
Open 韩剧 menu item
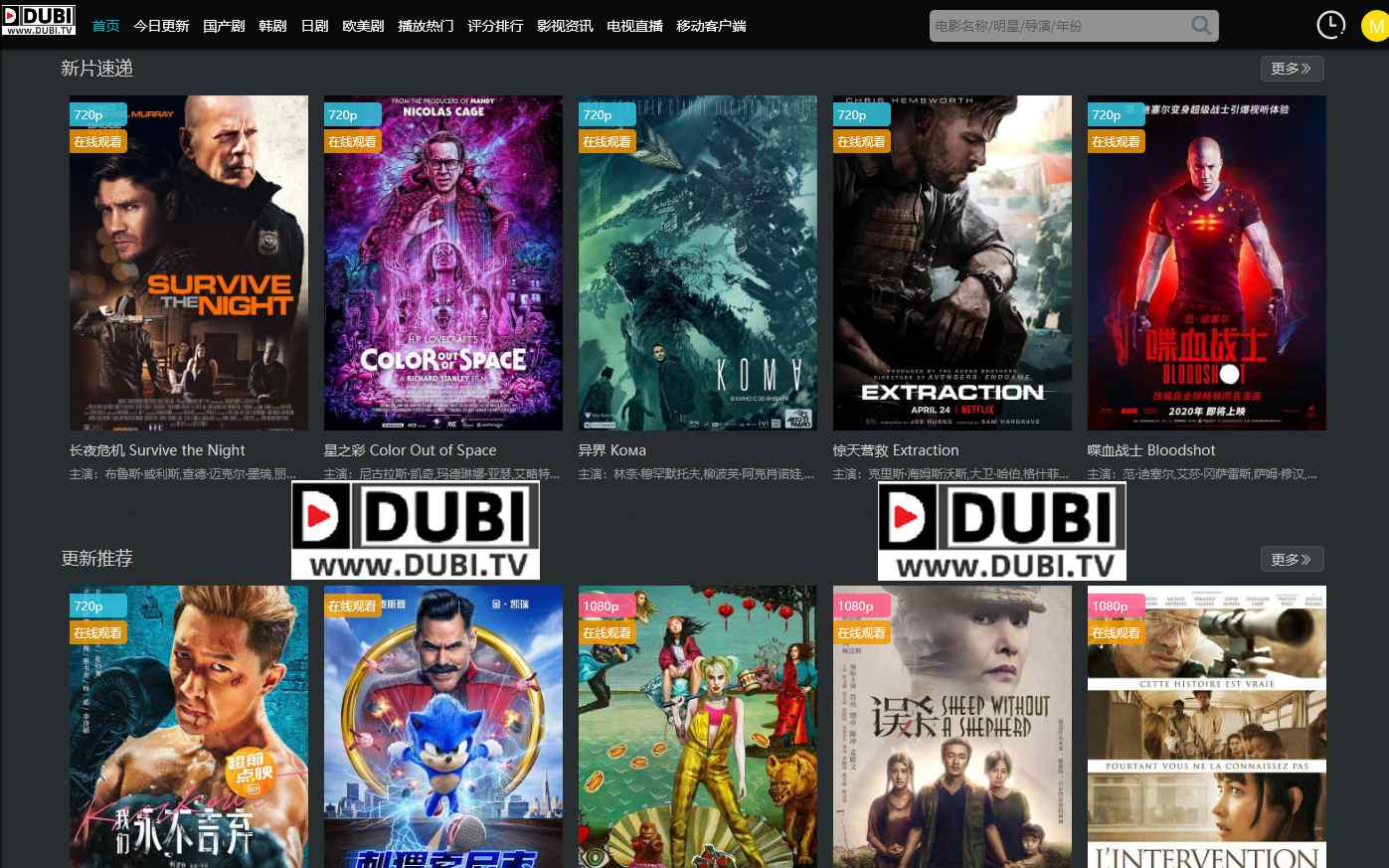[x=272, y=26]
